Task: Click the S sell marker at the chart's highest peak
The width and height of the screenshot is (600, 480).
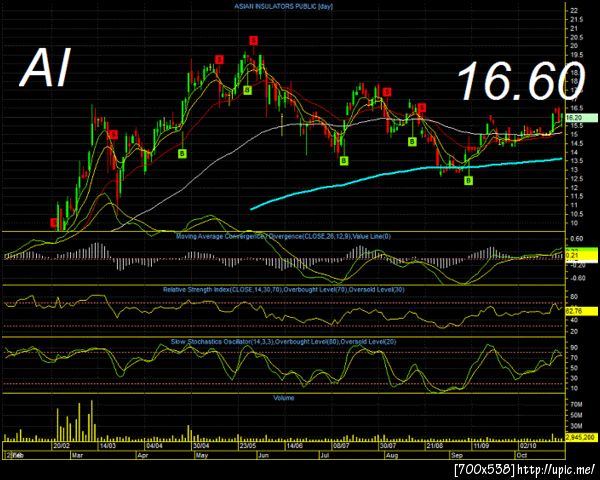Action: click(x=253, y=40)
